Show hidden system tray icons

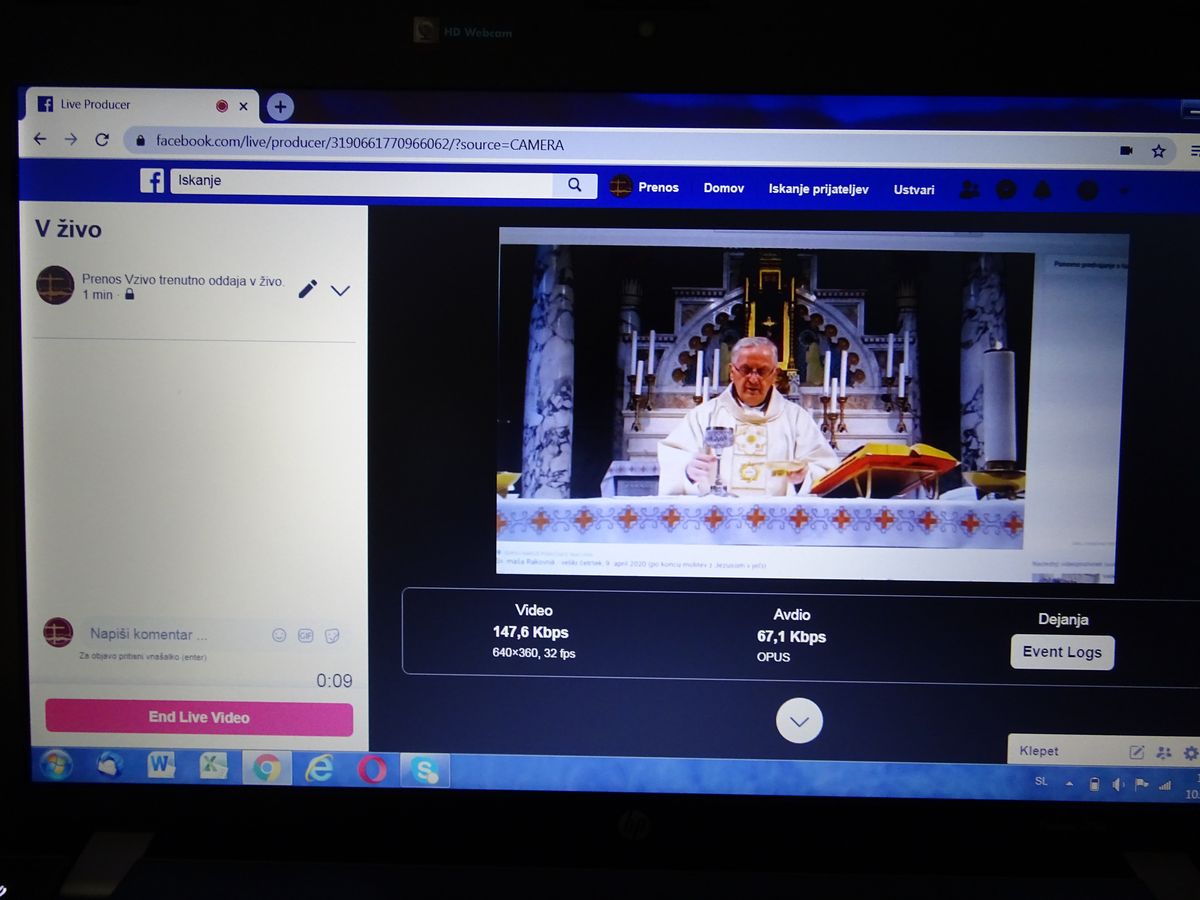coord(1069,783)
